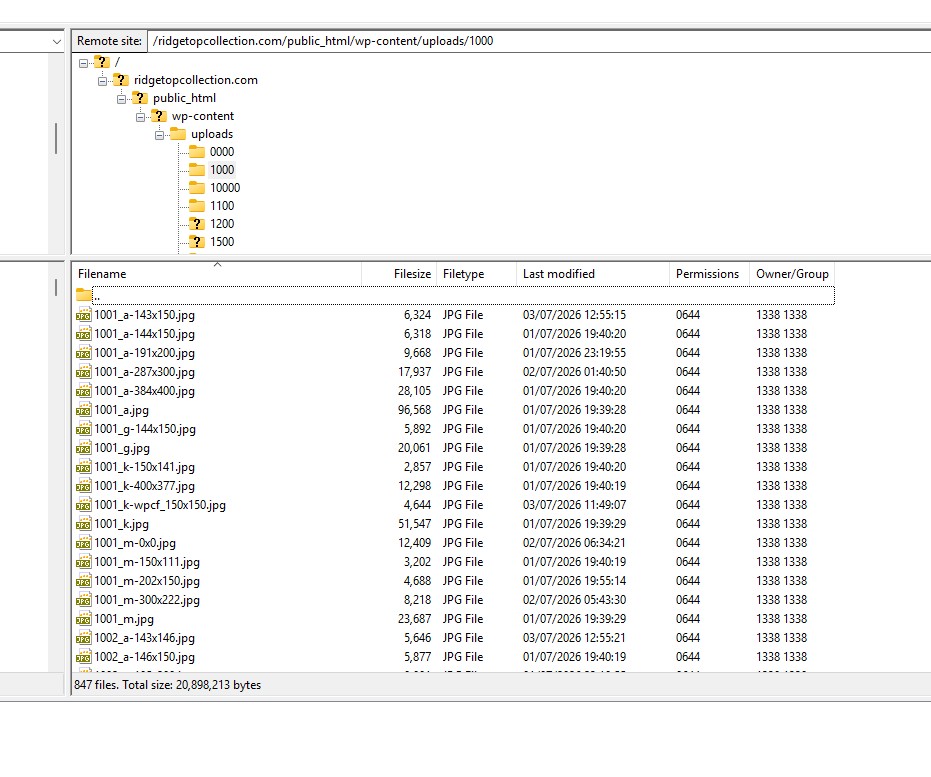Click the uploads folder icon

click(x=178, y=134)
